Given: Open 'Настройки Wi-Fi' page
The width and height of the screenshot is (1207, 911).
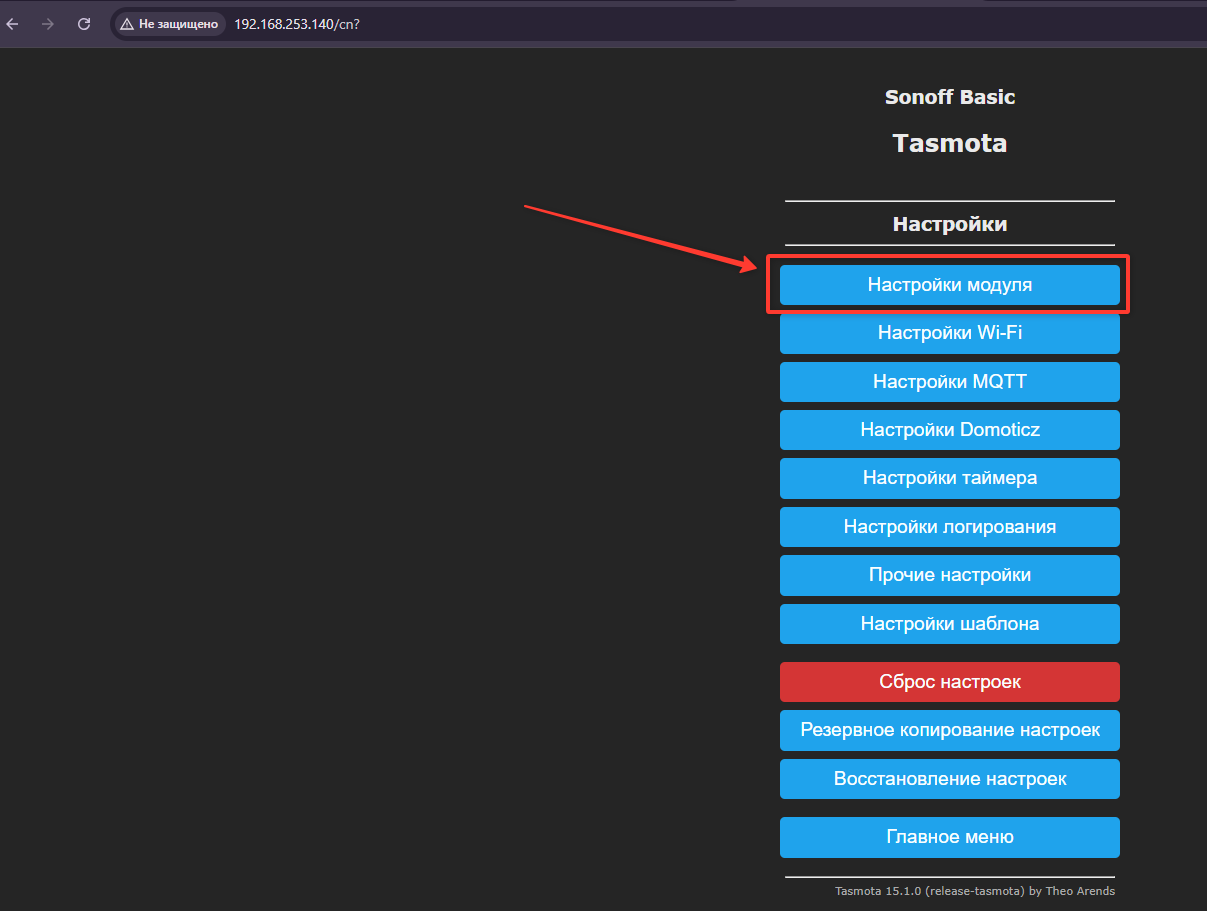Looking at the screenshot, I should click(950, 333).
